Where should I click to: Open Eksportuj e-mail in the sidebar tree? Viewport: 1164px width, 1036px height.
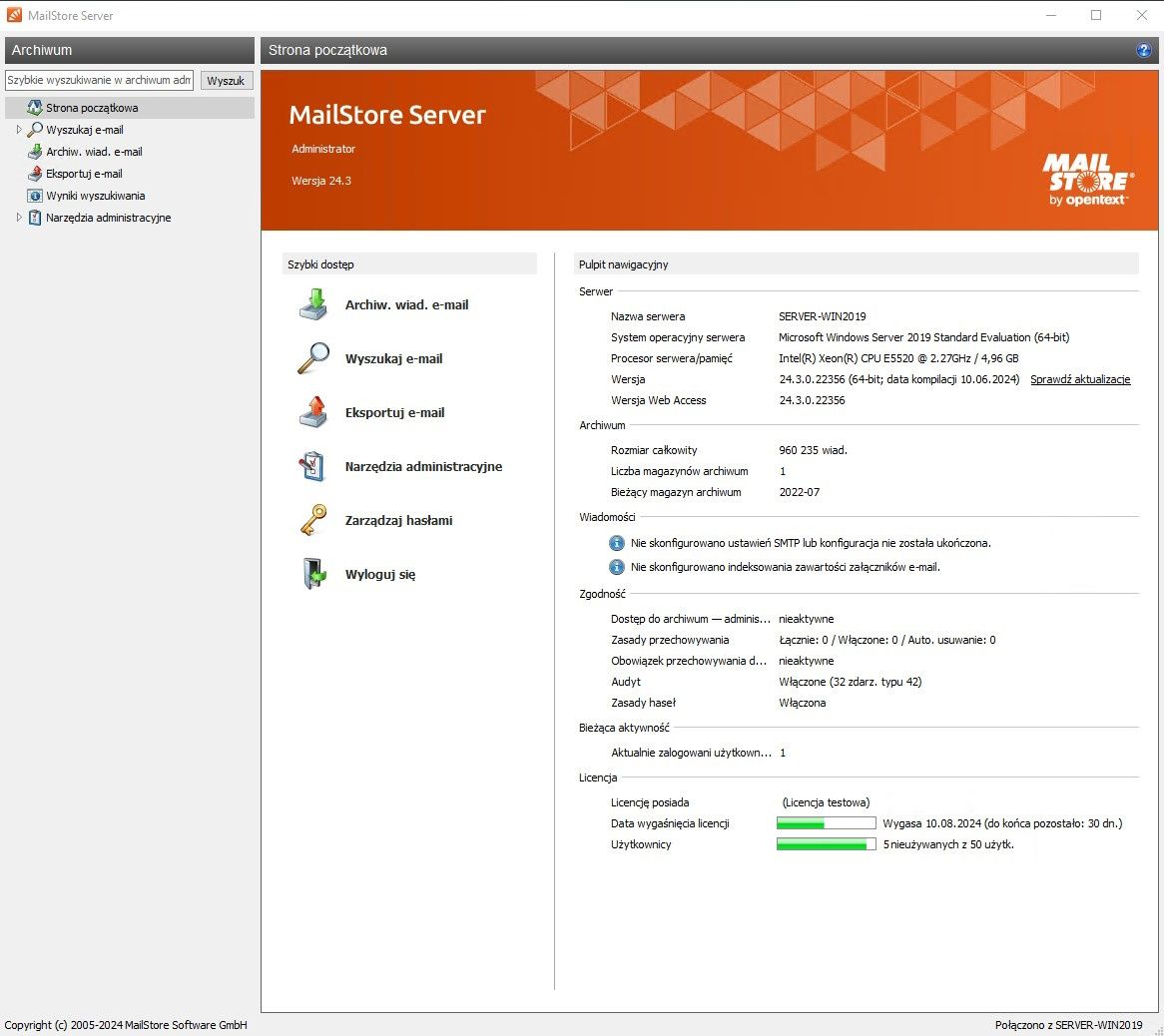[x=84, y=174]
